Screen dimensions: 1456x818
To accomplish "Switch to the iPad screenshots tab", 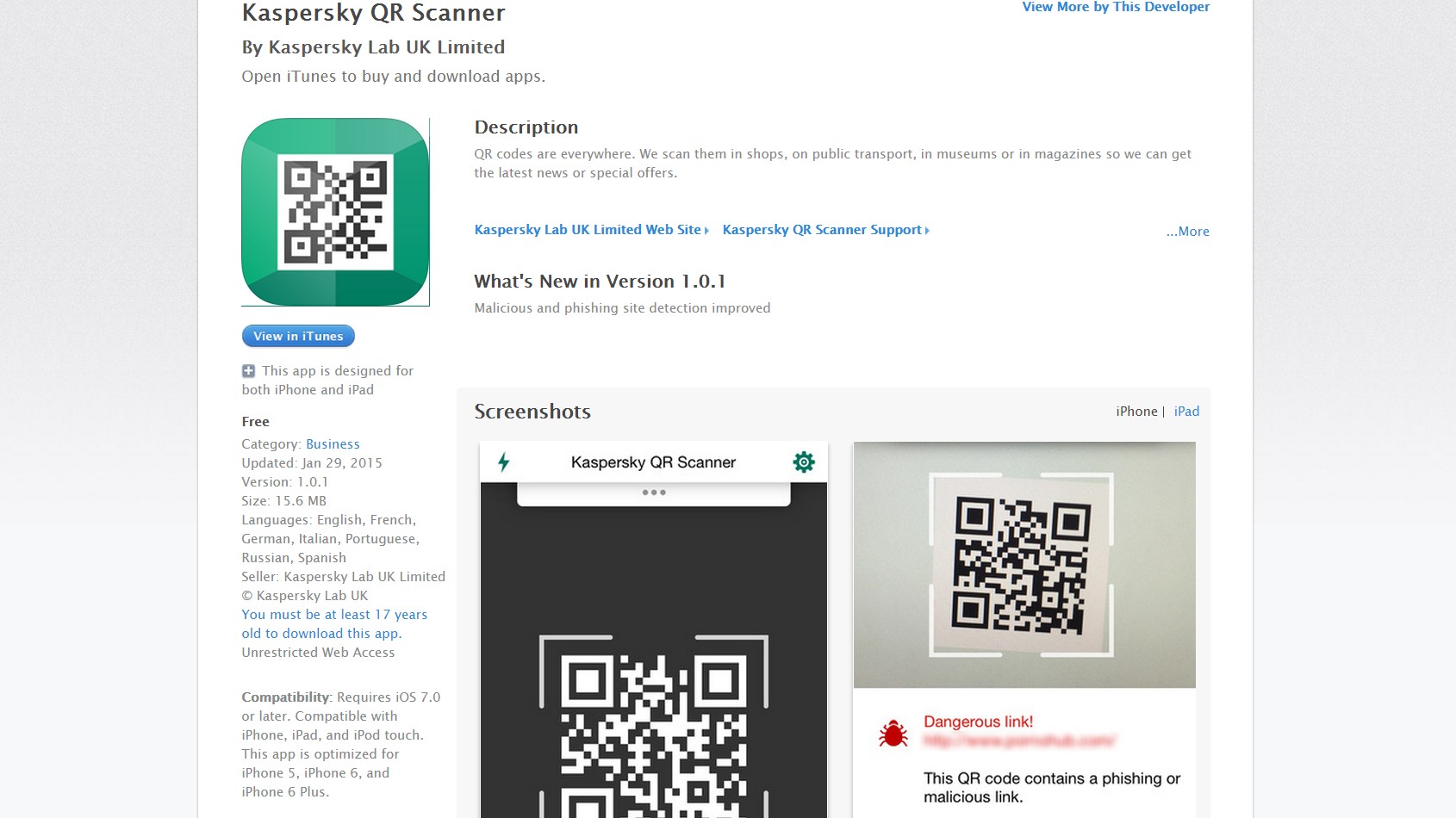I will pos(1186,412).
